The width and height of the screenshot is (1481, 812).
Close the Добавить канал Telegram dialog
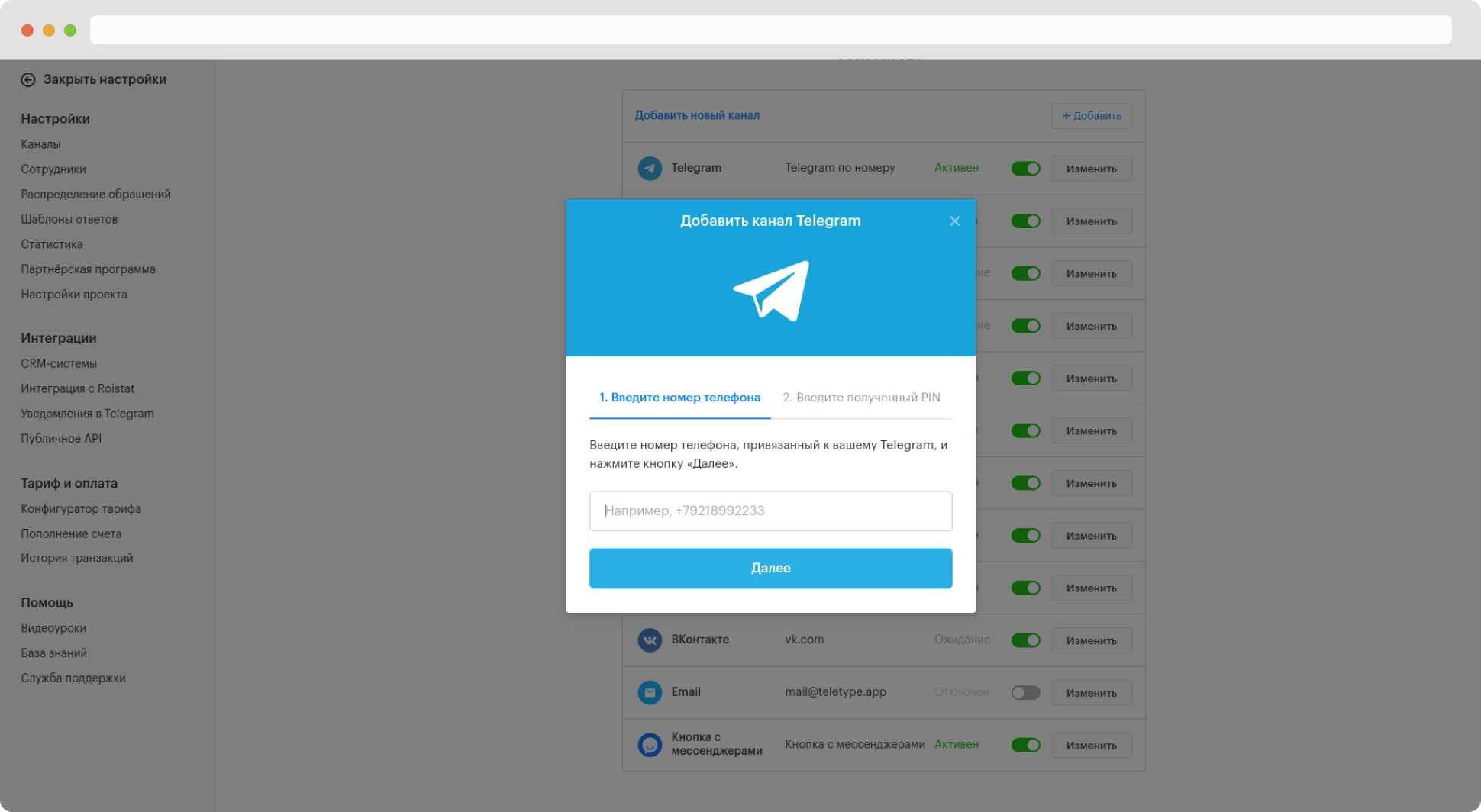click(954, 221)
